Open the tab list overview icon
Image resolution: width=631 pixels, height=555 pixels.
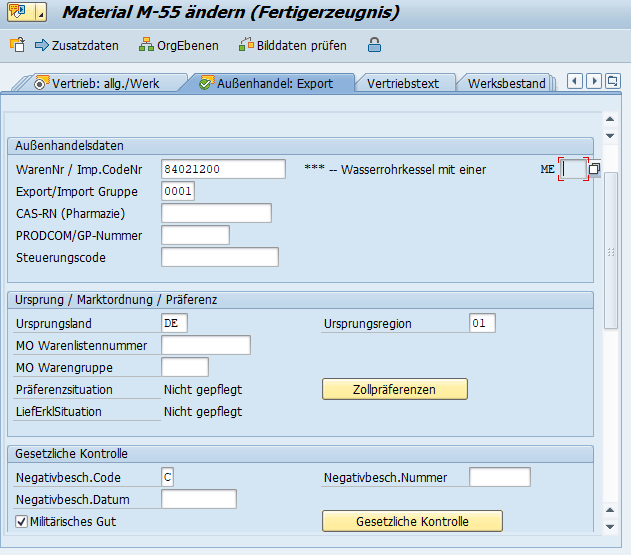(612, 81)
